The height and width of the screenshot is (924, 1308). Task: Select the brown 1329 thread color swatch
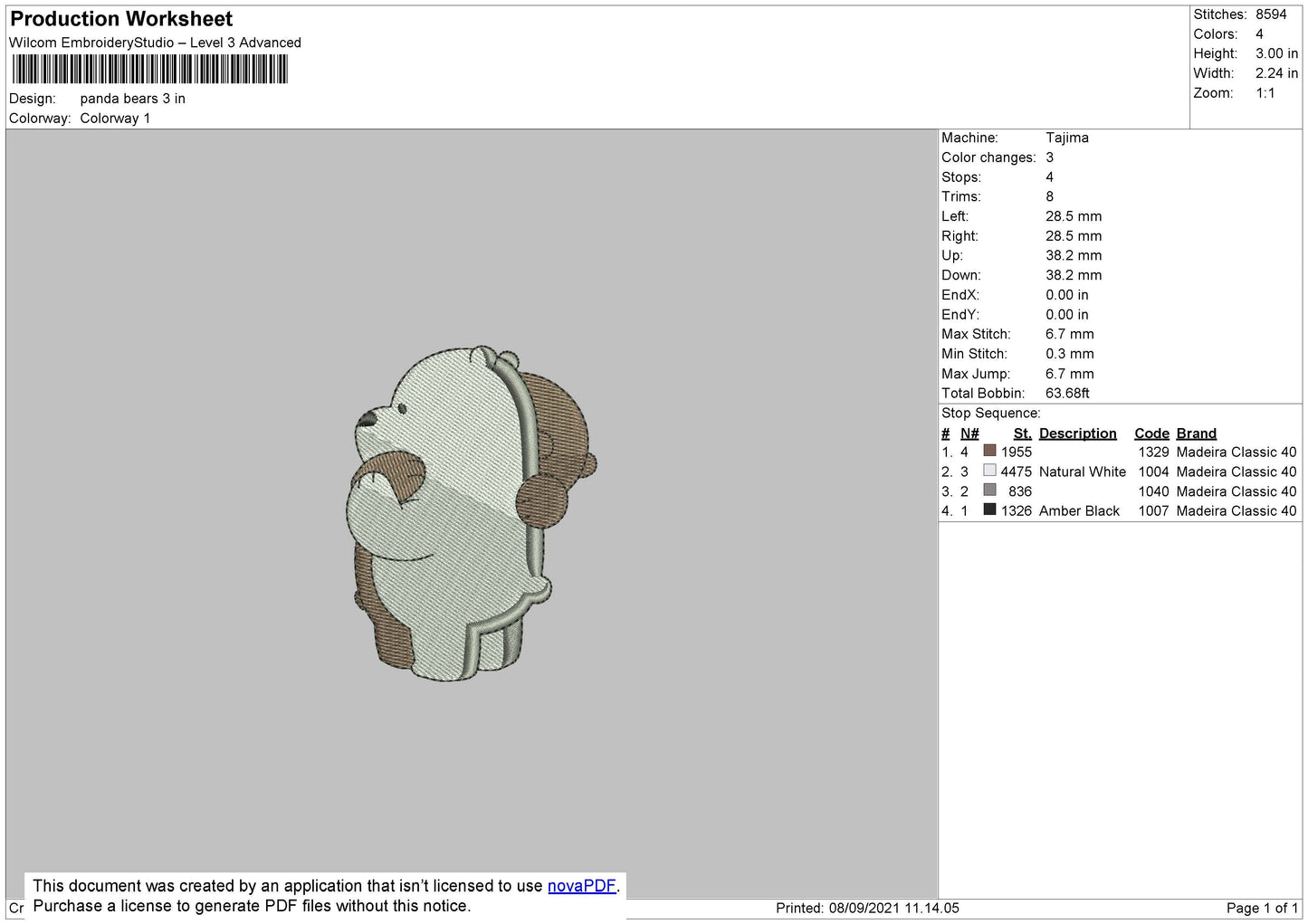989,451
